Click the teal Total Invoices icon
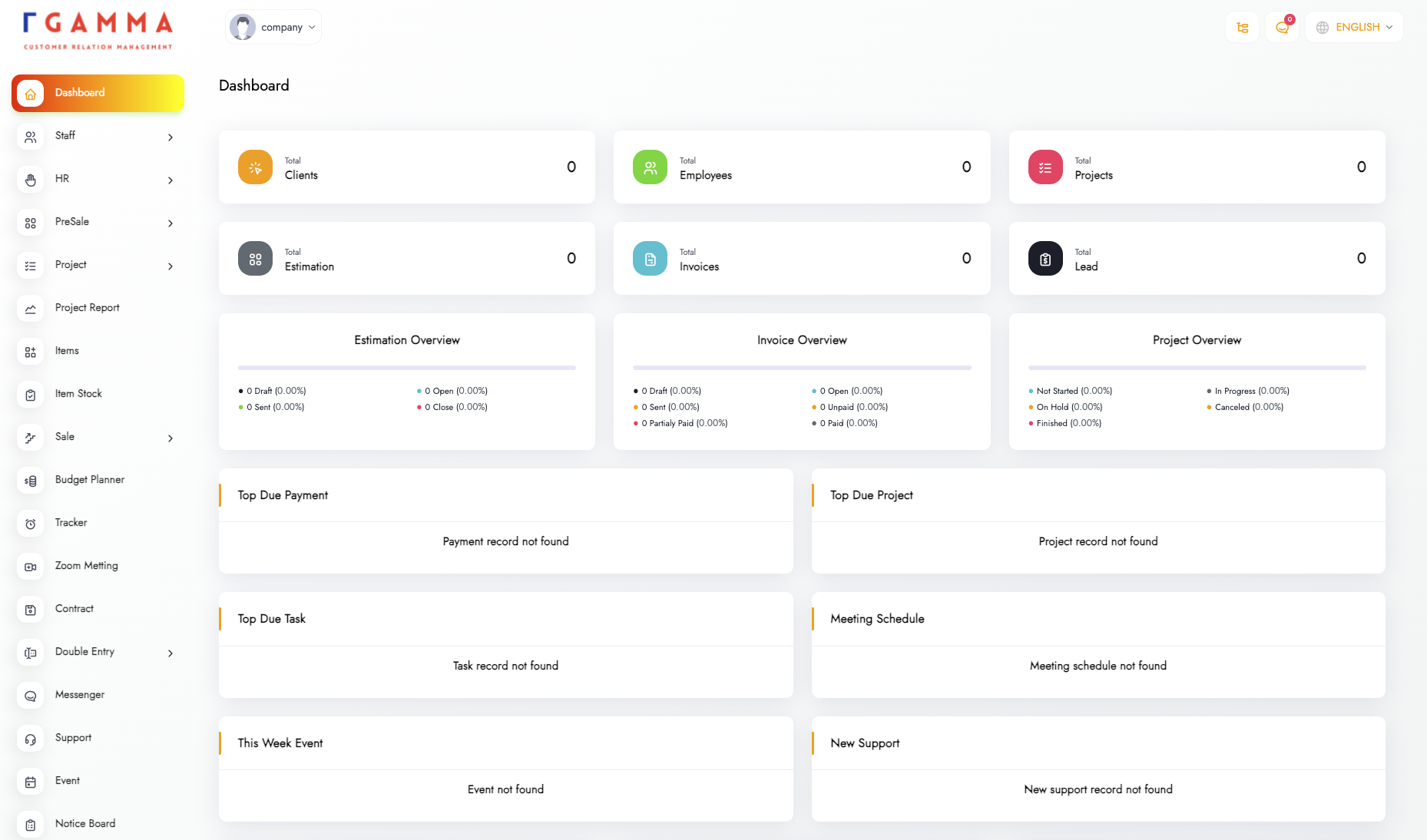 [650, 258]
